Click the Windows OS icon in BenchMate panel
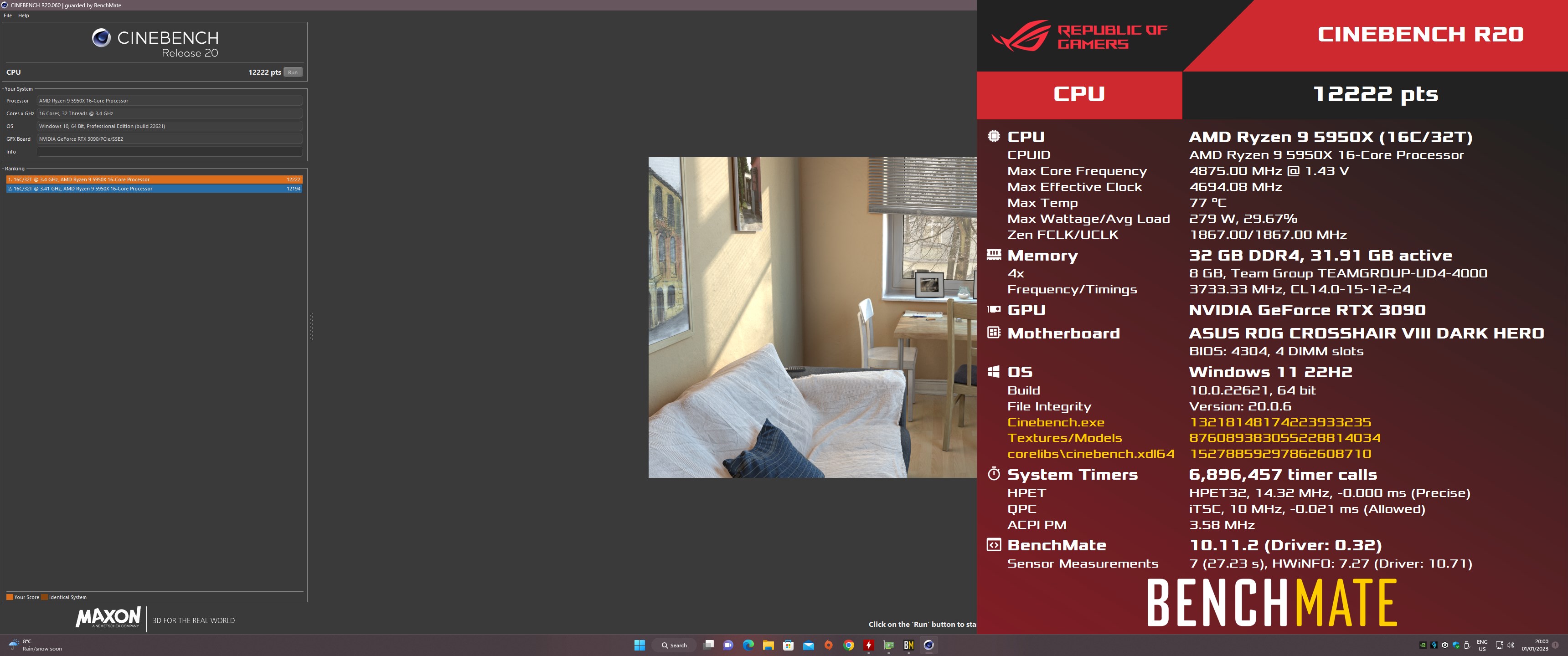Screen dimensions: 1568x656 coord(993,371)
